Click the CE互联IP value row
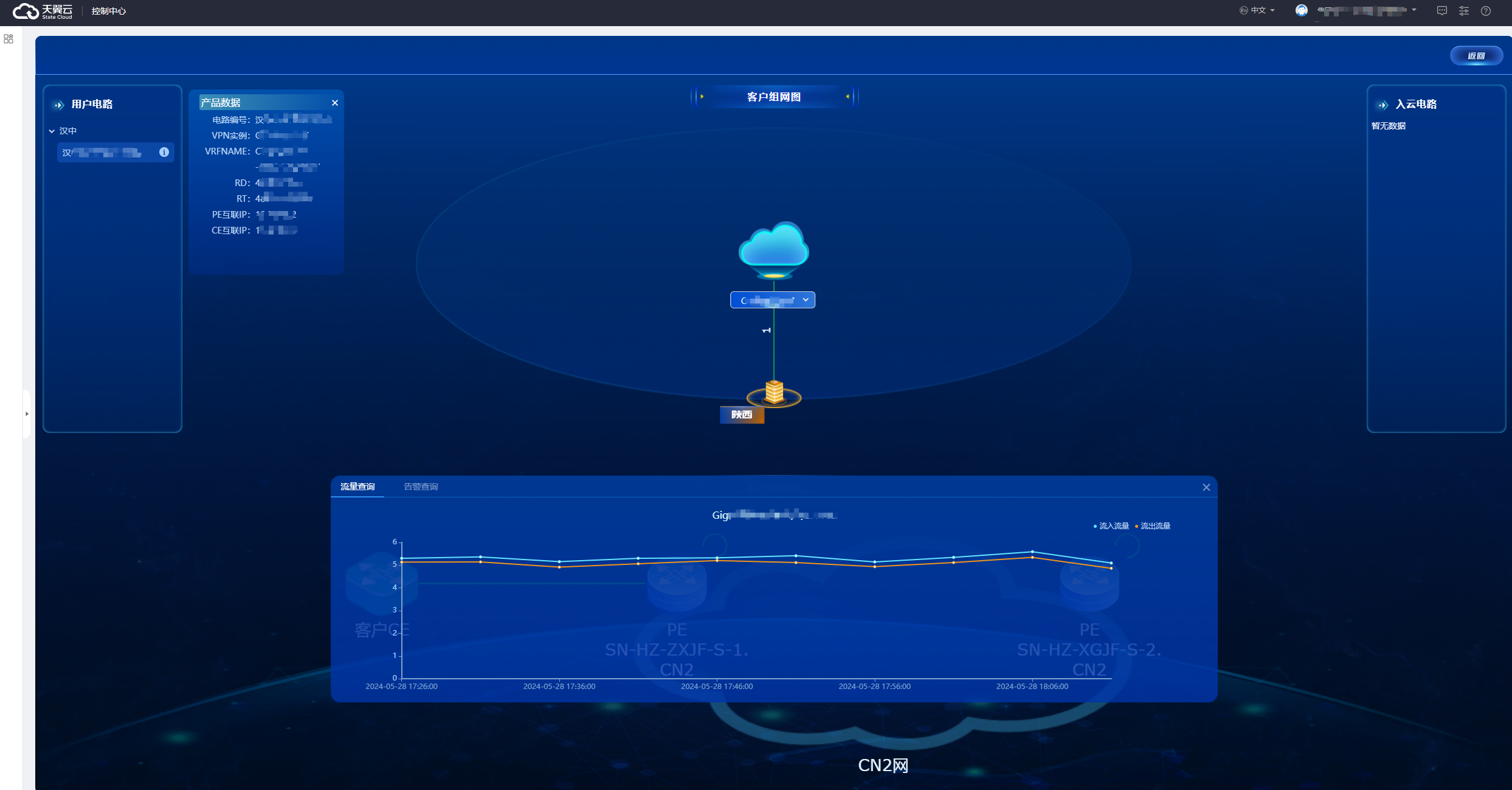Screen dimensions: 1512x790 tap(276, 230)
